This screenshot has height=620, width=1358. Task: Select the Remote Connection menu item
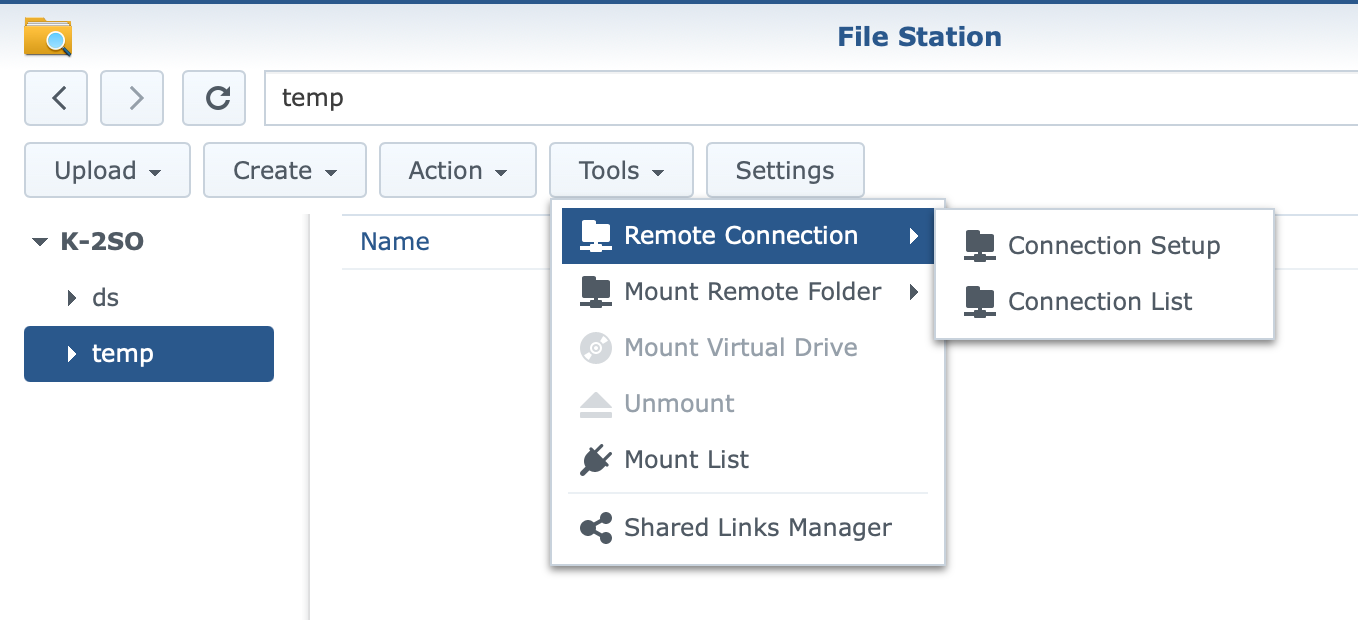(748, 236)
